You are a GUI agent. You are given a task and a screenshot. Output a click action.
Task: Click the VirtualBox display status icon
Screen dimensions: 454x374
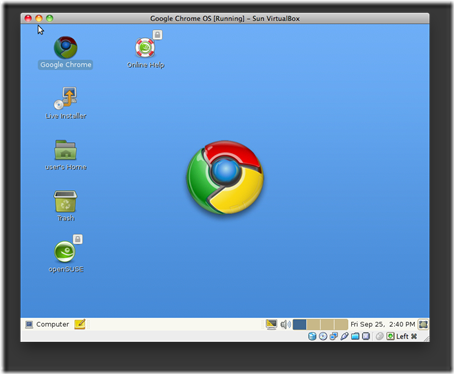click(366, 336)
